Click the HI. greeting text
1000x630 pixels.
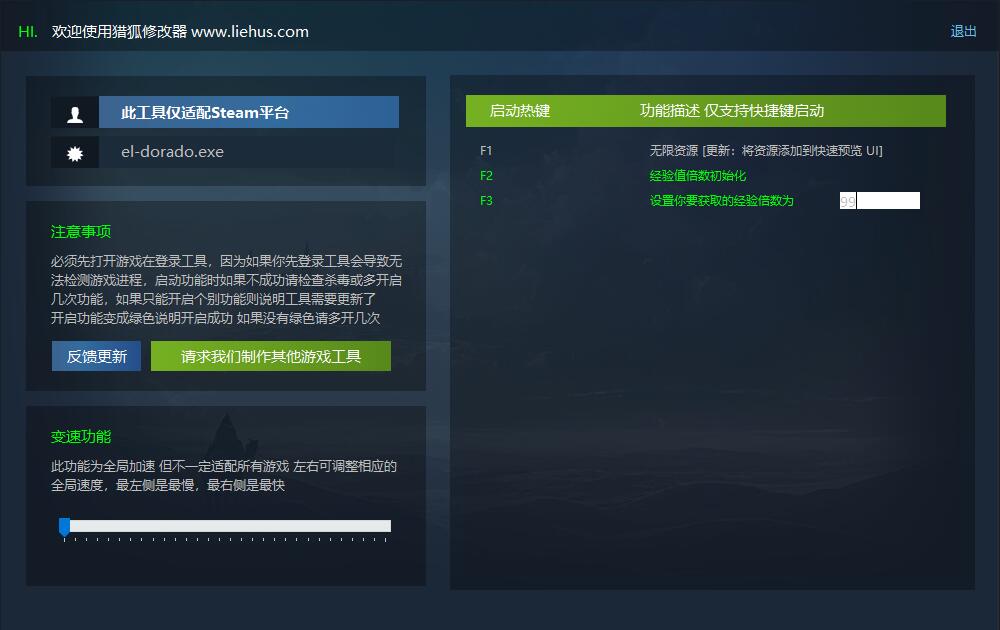[x=28, y=31]
